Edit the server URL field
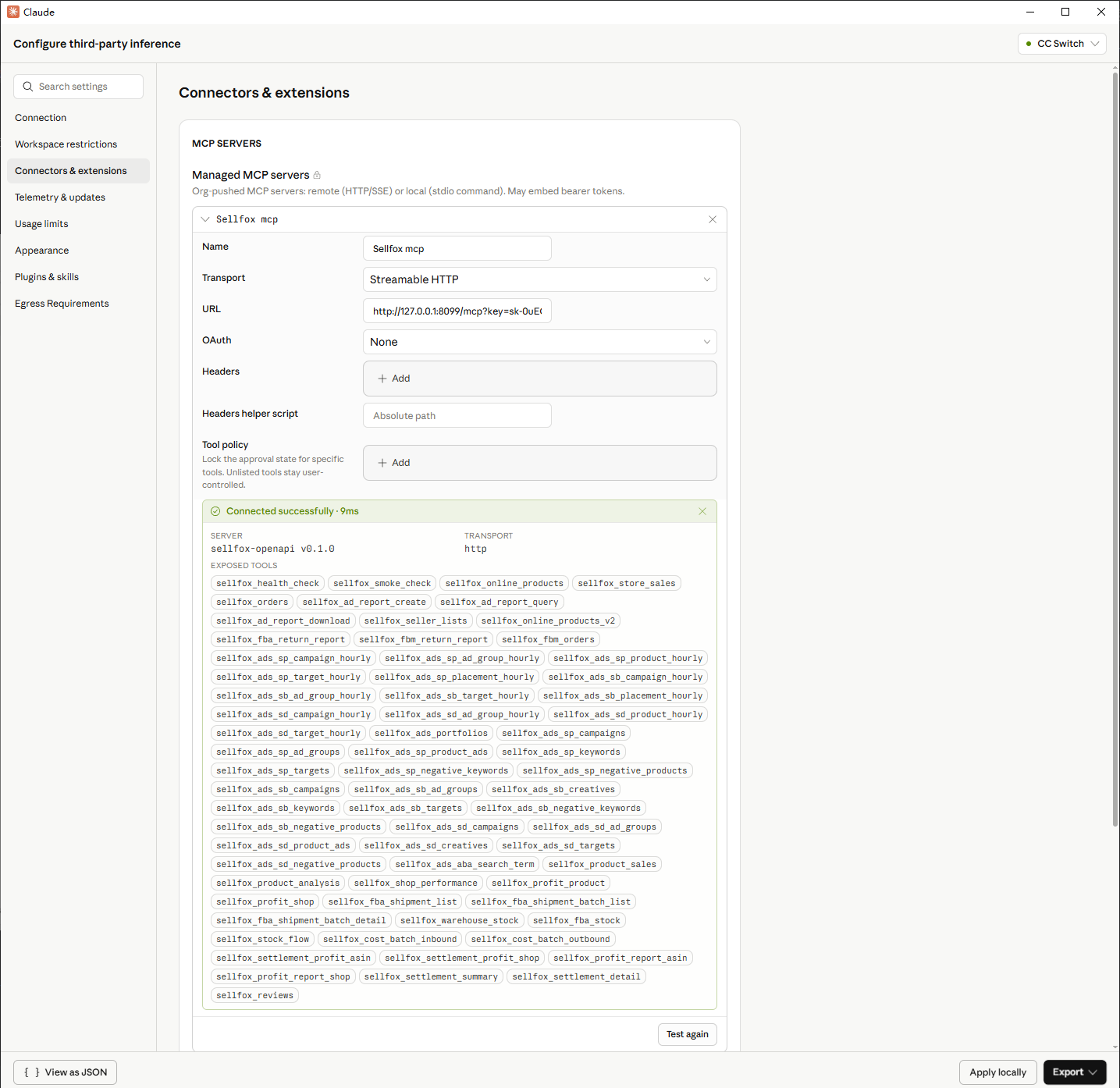The height and width of the screenshot is (1088, 1120). coord(457,311)
